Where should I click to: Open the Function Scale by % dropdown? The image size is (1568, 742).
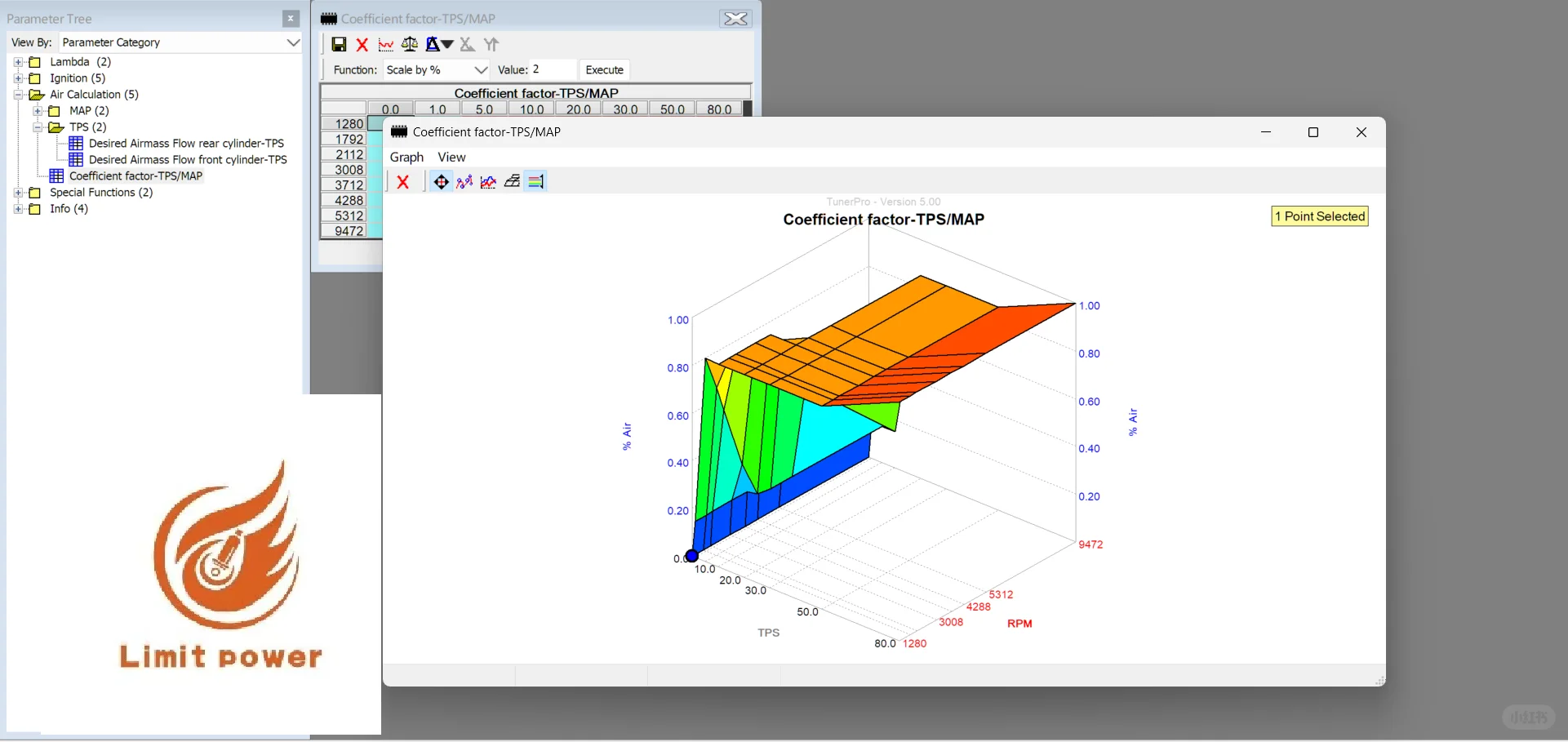(x=481, y=70)
